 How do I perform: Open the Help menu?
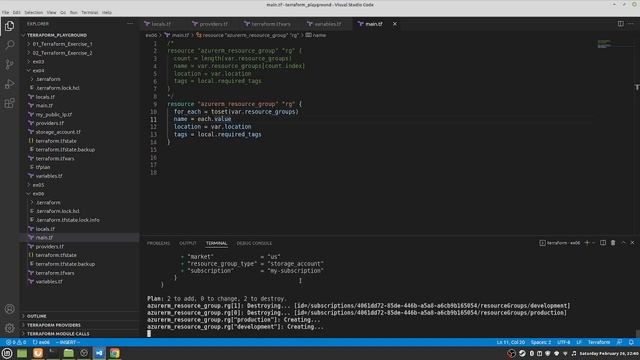click(107, 13)
